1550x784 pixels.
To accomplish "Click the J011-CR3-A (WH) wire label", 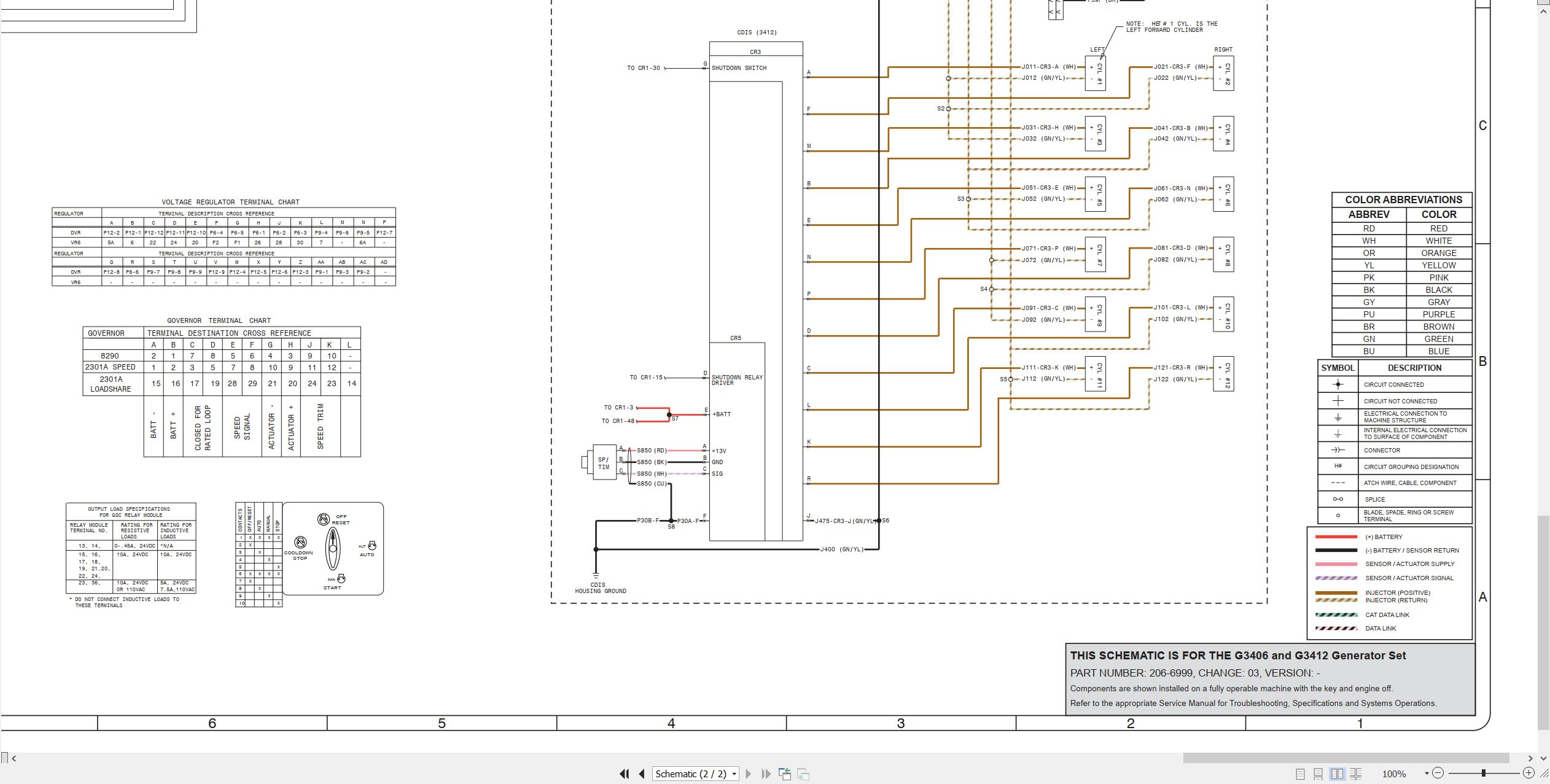I will (1049, 67).
